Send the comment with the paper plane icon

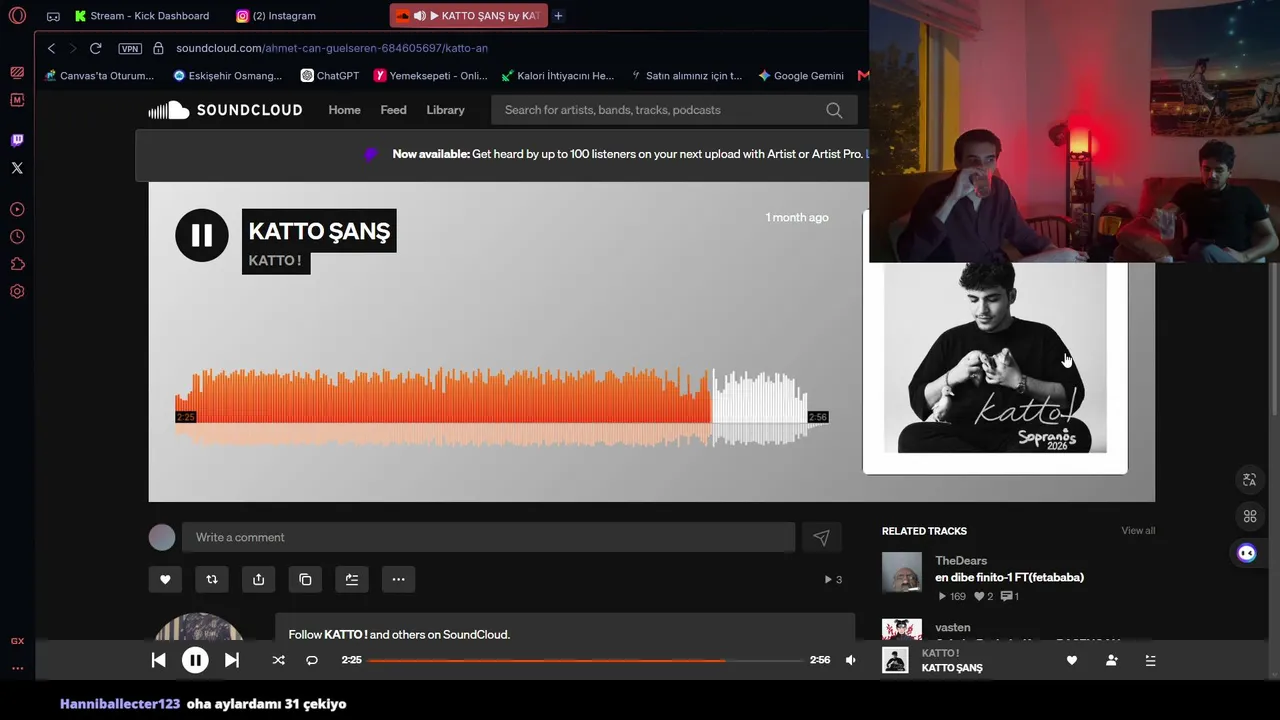(821, 537)
